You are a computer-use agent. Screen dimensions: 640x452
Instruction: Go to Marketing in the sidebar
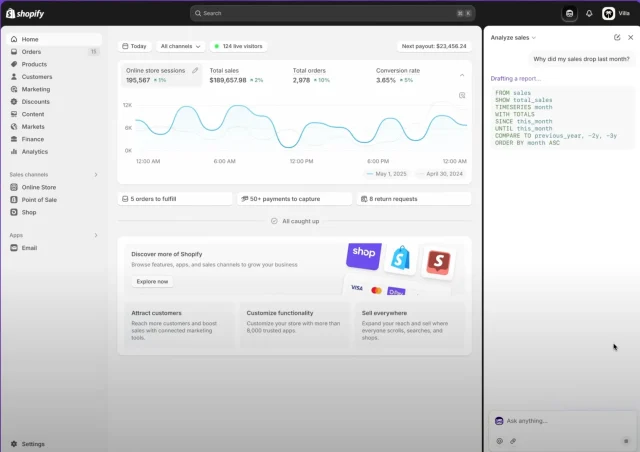point(54,89)
